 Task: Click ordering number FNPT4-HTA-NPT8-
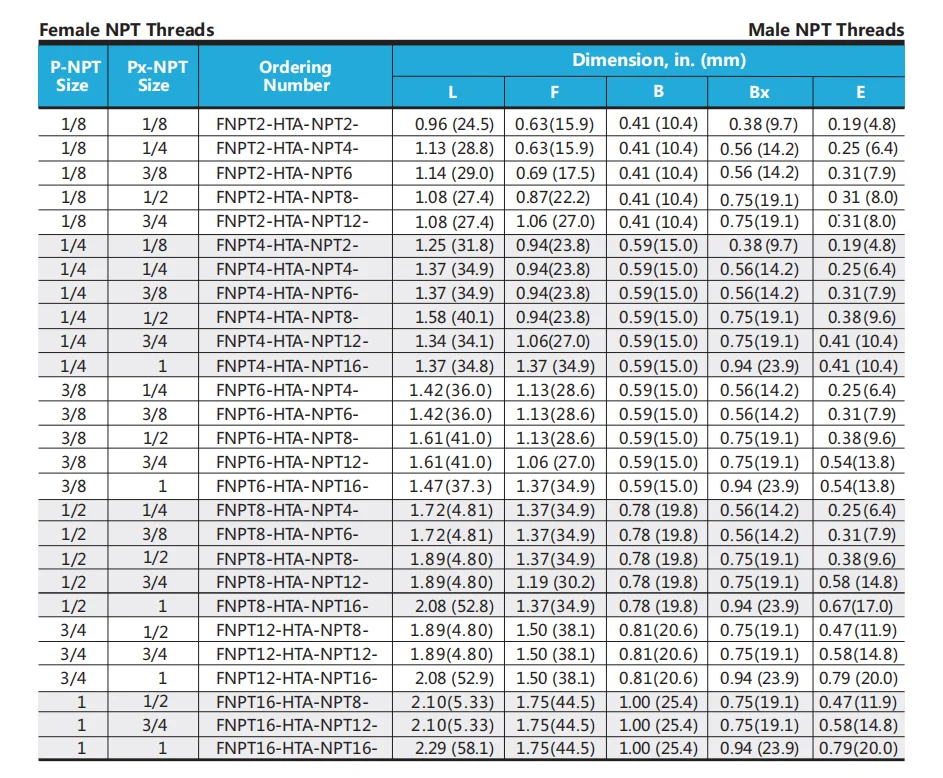pos(287,317)
